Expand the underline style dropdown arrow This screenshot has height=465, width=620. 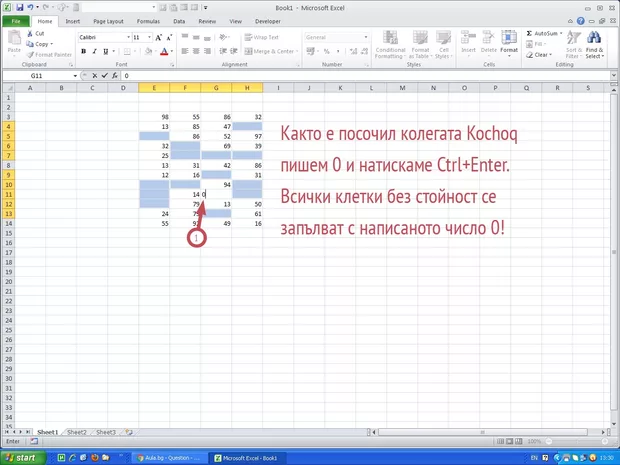click(x=113, y=51)
